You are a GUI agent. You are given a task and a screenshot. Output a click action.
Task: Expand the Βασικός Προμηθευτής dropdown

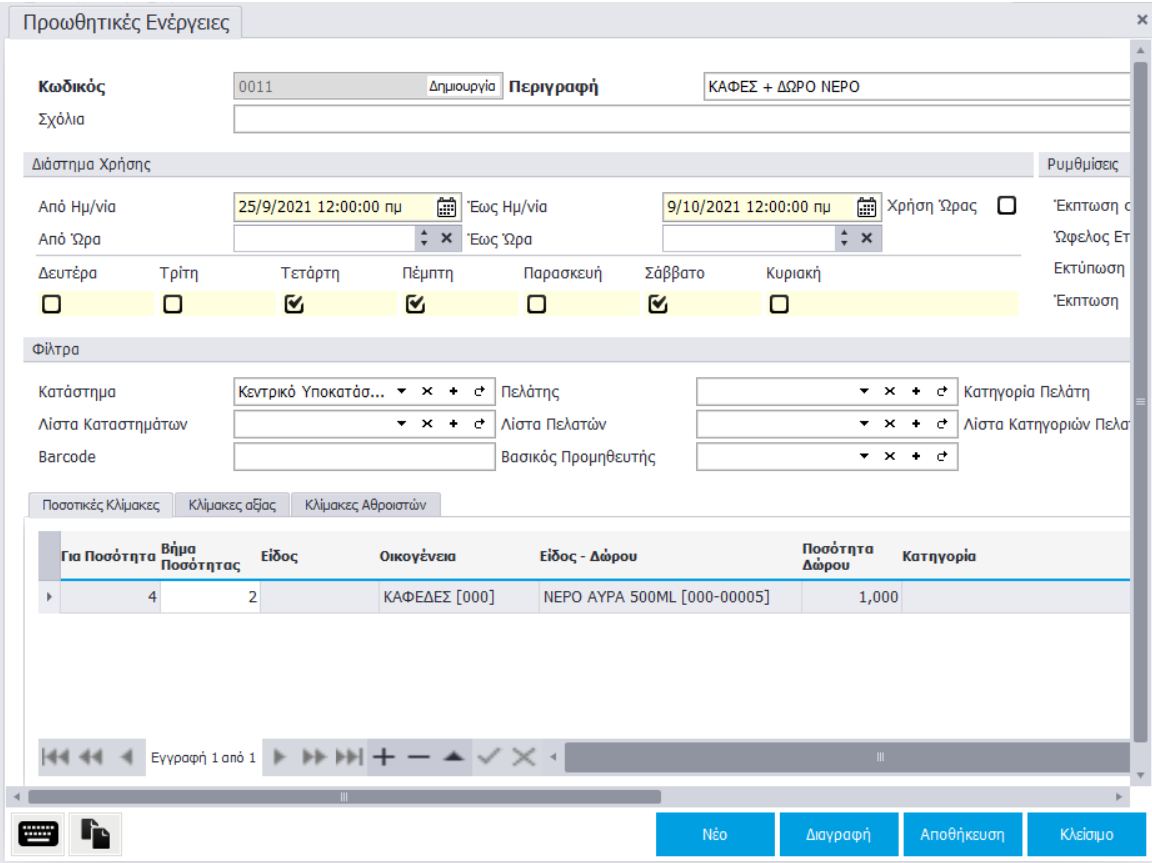pos(863,457)
